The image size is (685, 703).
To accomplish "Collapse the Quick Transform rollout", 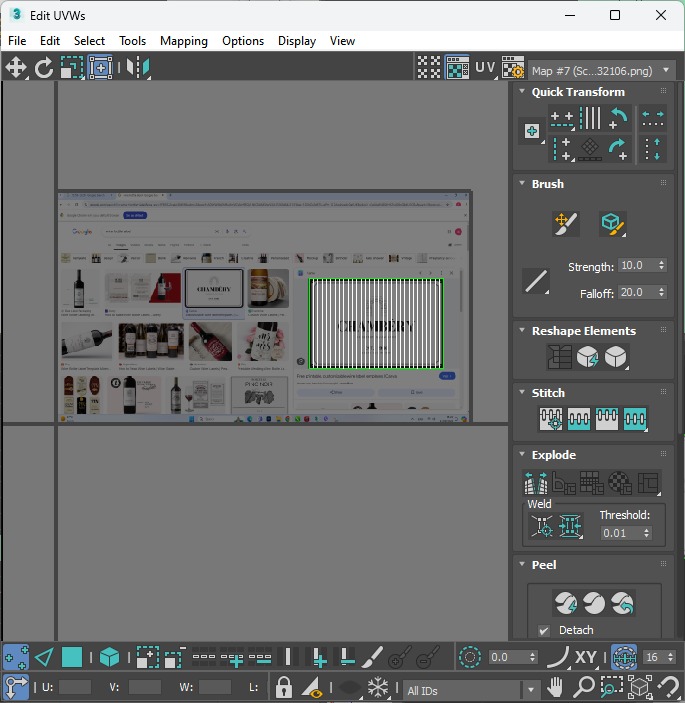I will click(522, 91).
